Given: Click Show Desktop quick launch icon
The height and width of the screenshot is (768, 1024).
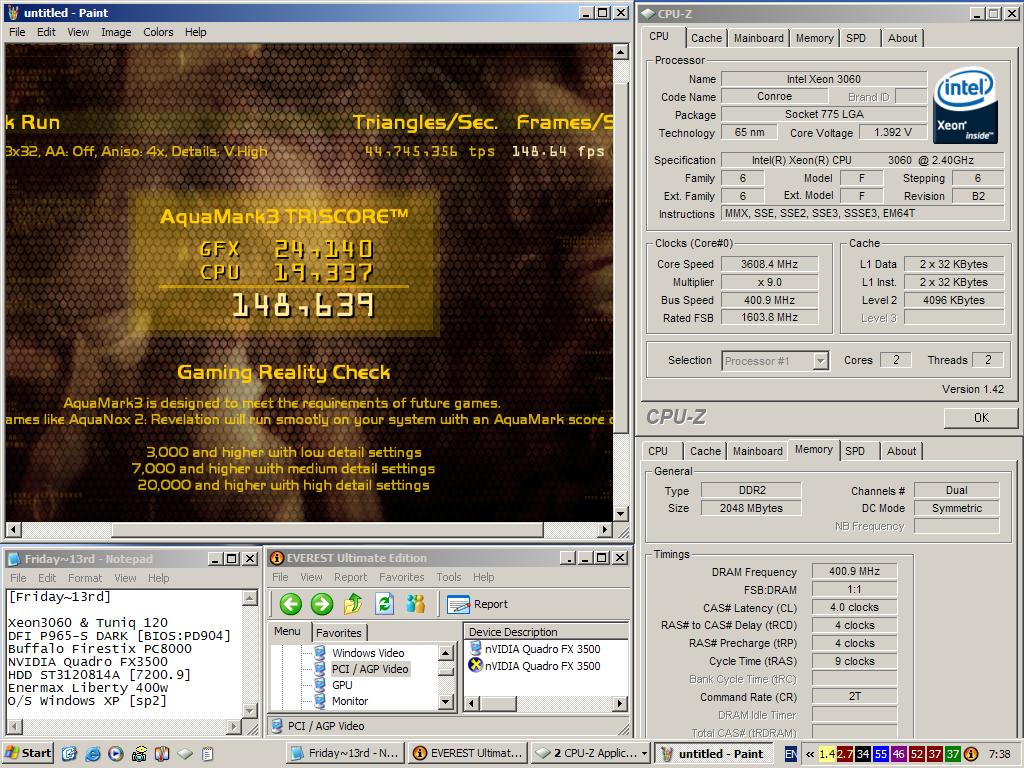Looking at the screenshot, I should pyautogui.click(x=69, y=754).
